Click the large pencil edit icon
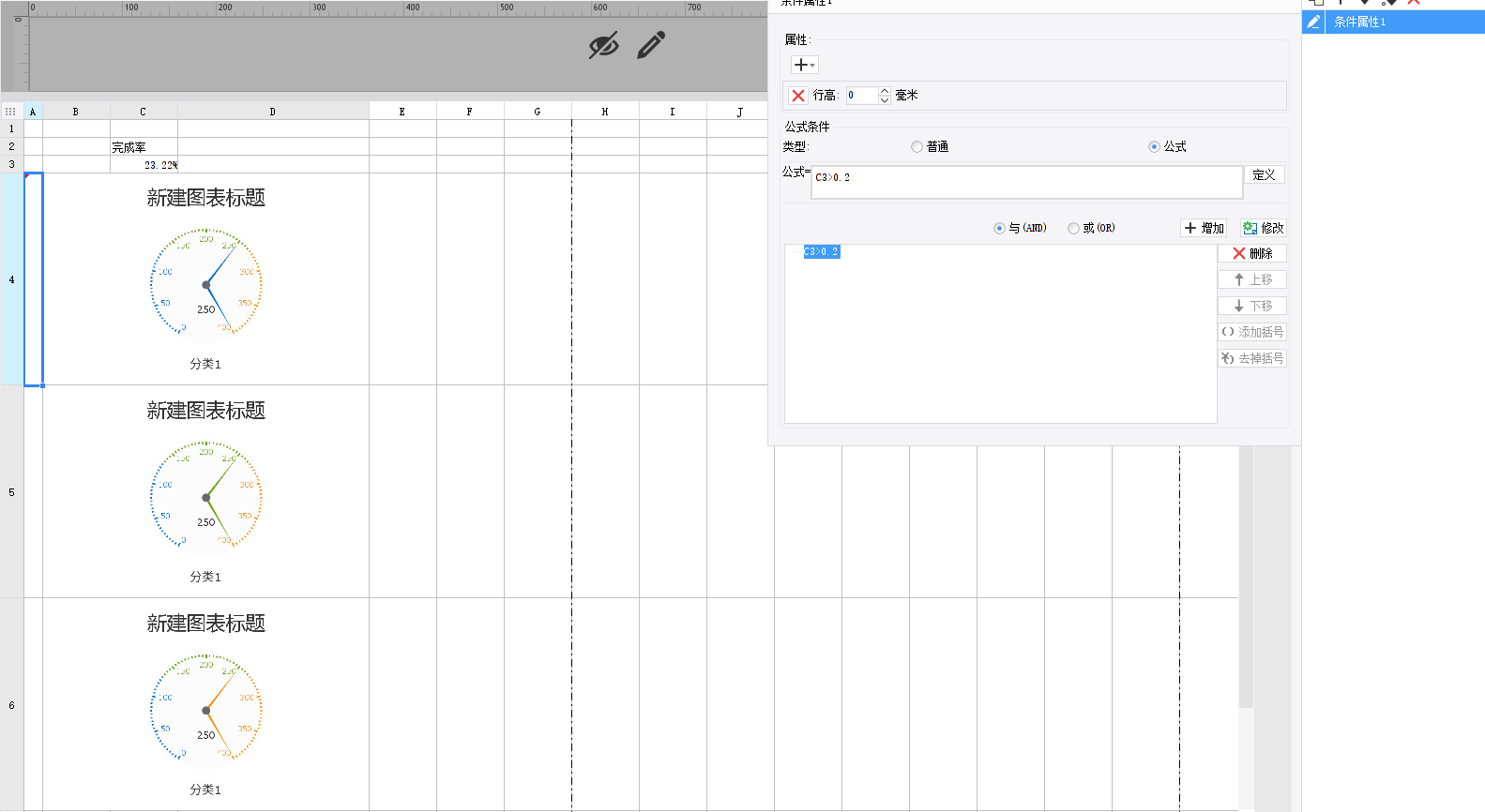This screenshot has width=1485, height=812. (651, 45)
